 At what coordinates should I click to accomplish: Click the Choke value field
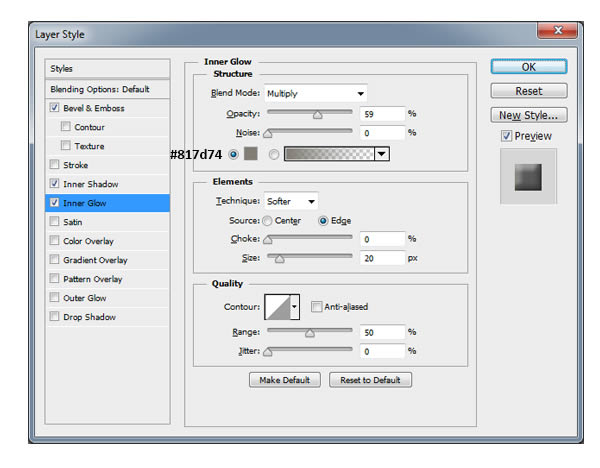[382, 239]
